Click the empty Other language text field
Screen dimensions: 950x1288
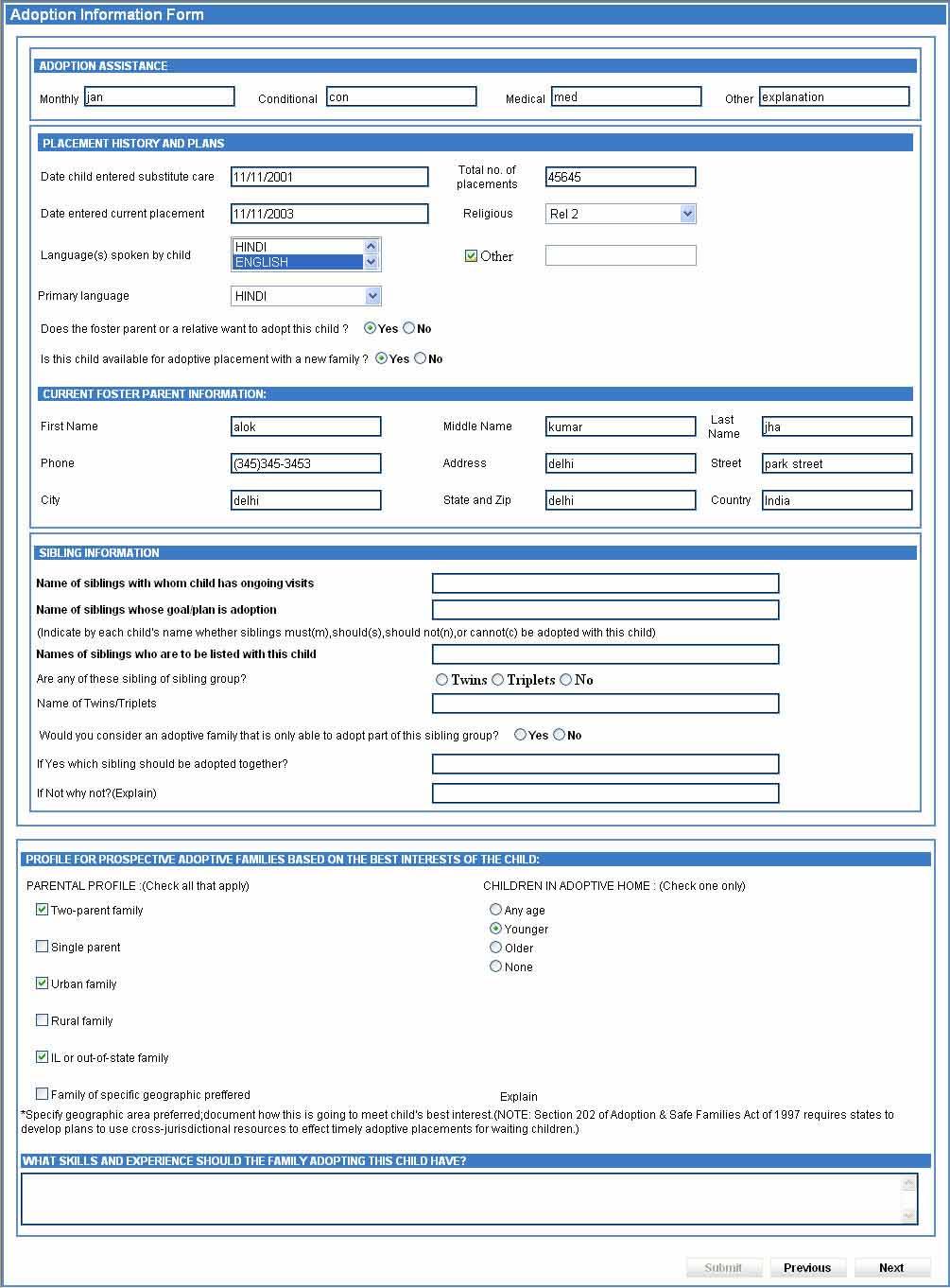[x=620, y=255]
